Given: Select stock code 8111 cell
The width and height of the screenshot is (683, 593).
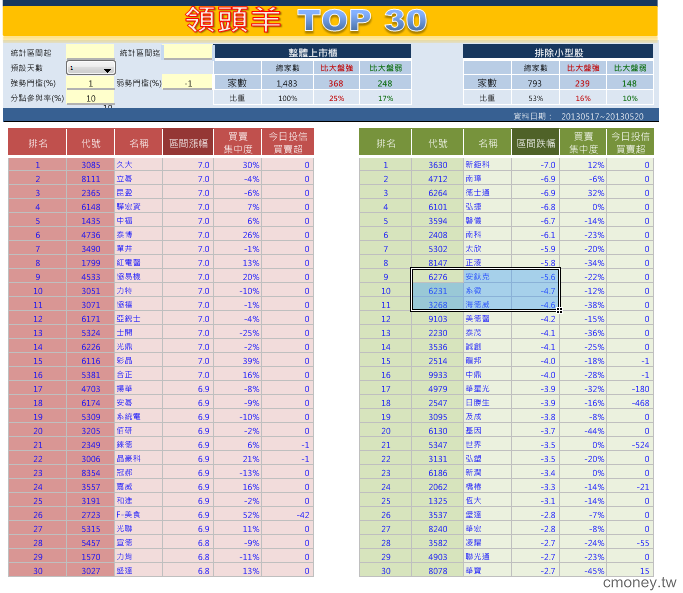Looking at the screenshot, I should point(91,179).
